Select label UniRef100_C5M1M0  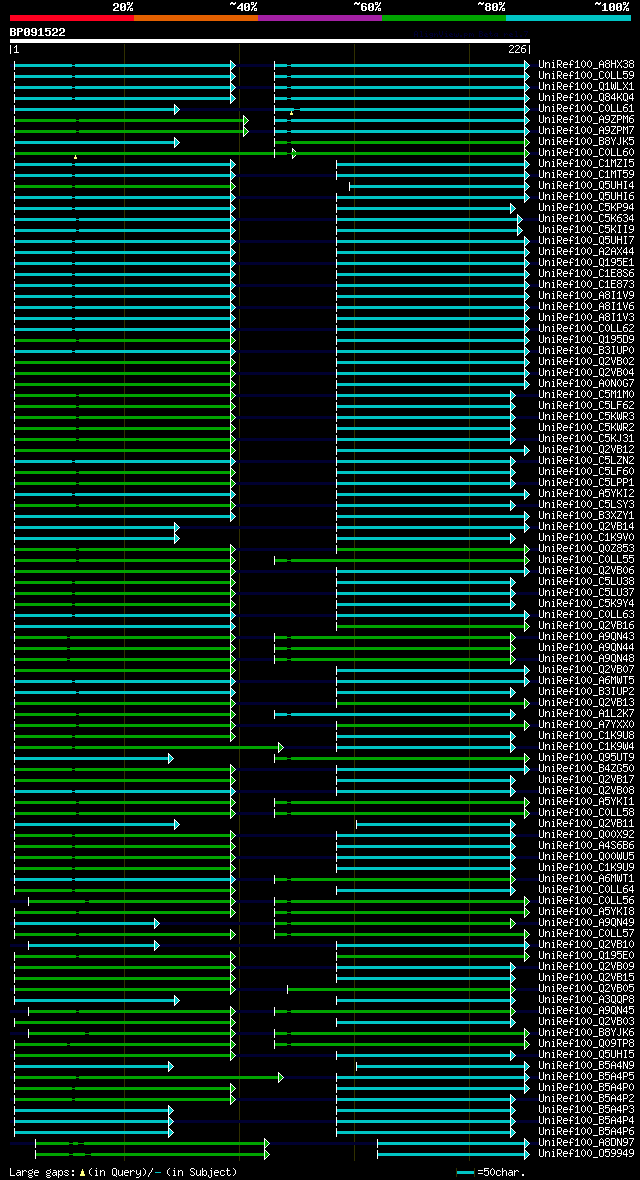587,394
